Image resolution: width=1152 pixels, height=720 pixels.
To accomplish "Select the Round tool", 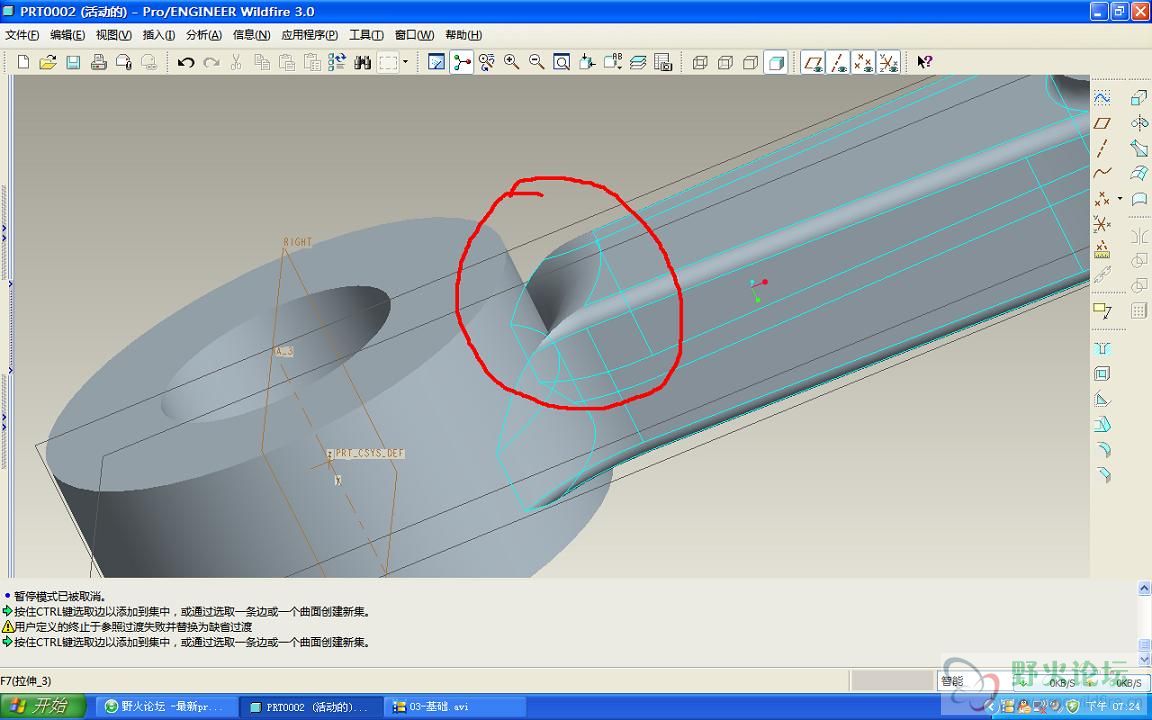I will 1102,450.
